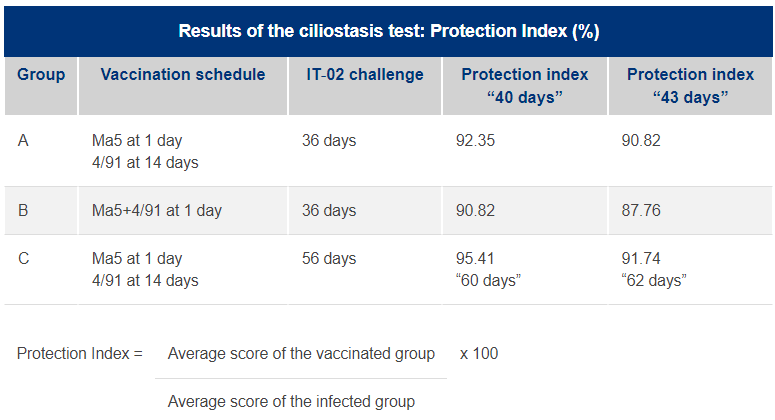Select the 'Group' column header
This screenshot has width=775, height=420.
tap(41, 75)
